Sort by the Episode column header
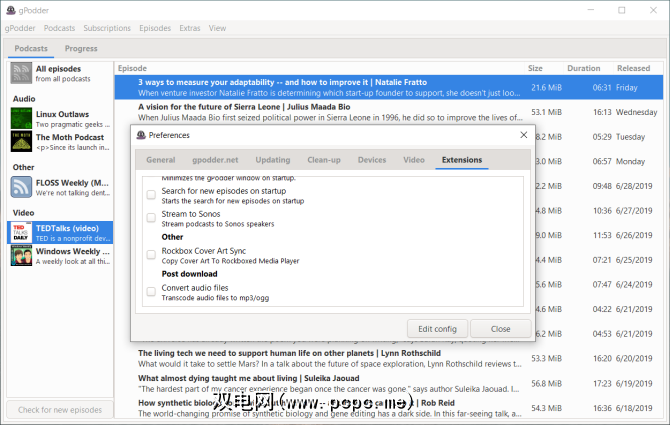Screen dimensions: 670x425 pos(319,68)
